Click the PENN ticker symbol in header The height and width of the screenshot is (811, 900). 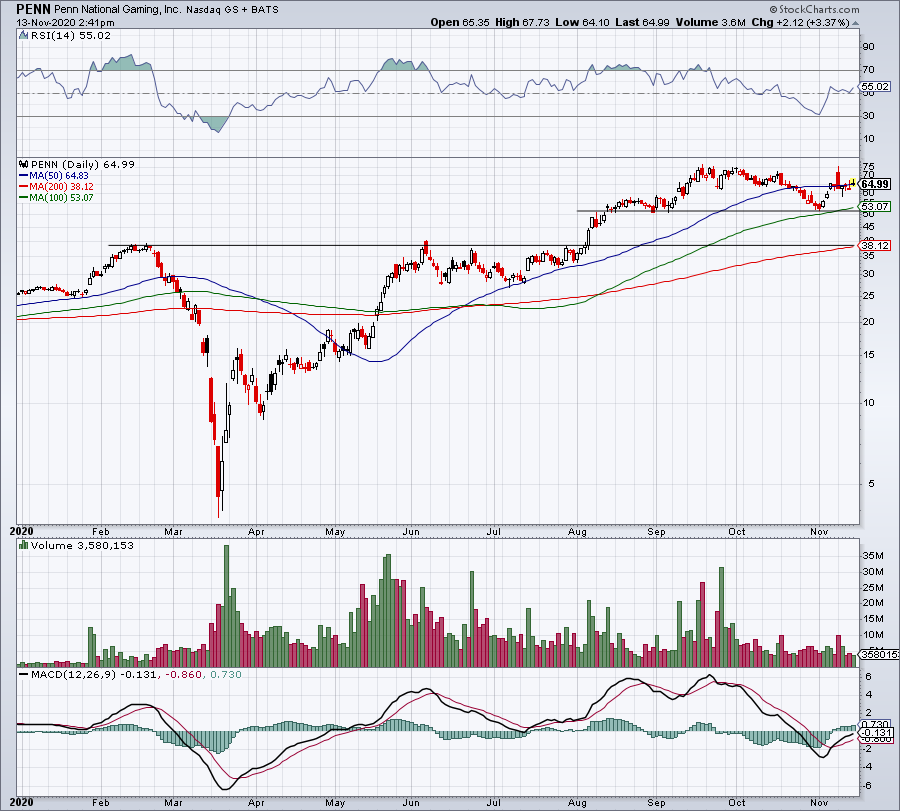click(33, 9)
